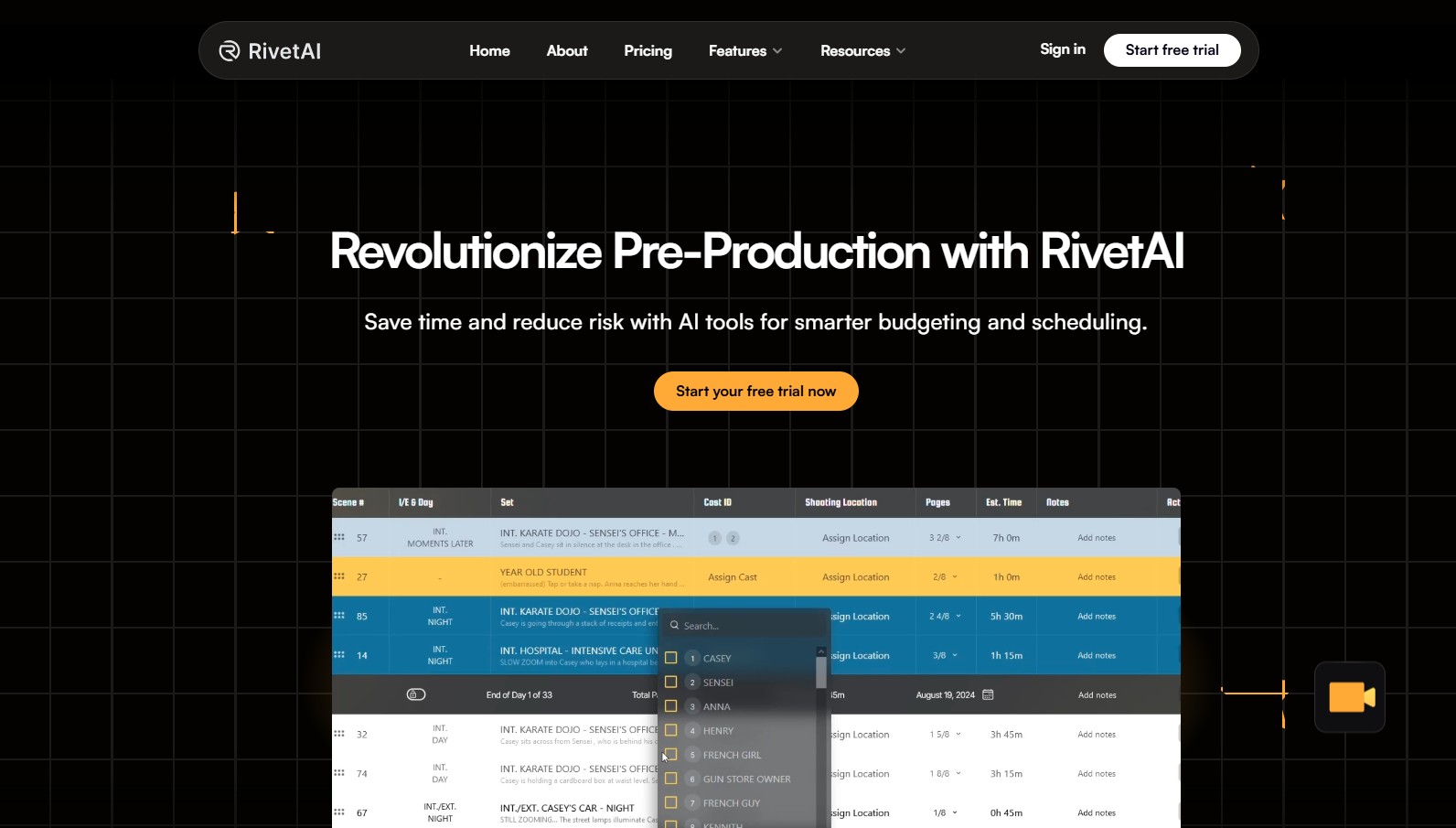This screenshot has width=1456, height=828.
Task: Grab the drag handle of scene 67
Action: point(339,812)
